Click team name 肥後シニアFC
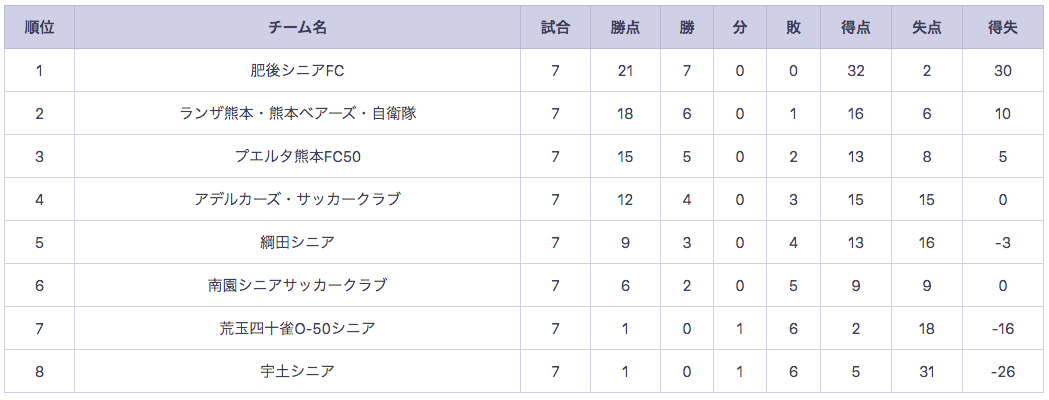The height and width of the screenshot is (400, 1049). [298, 70]
